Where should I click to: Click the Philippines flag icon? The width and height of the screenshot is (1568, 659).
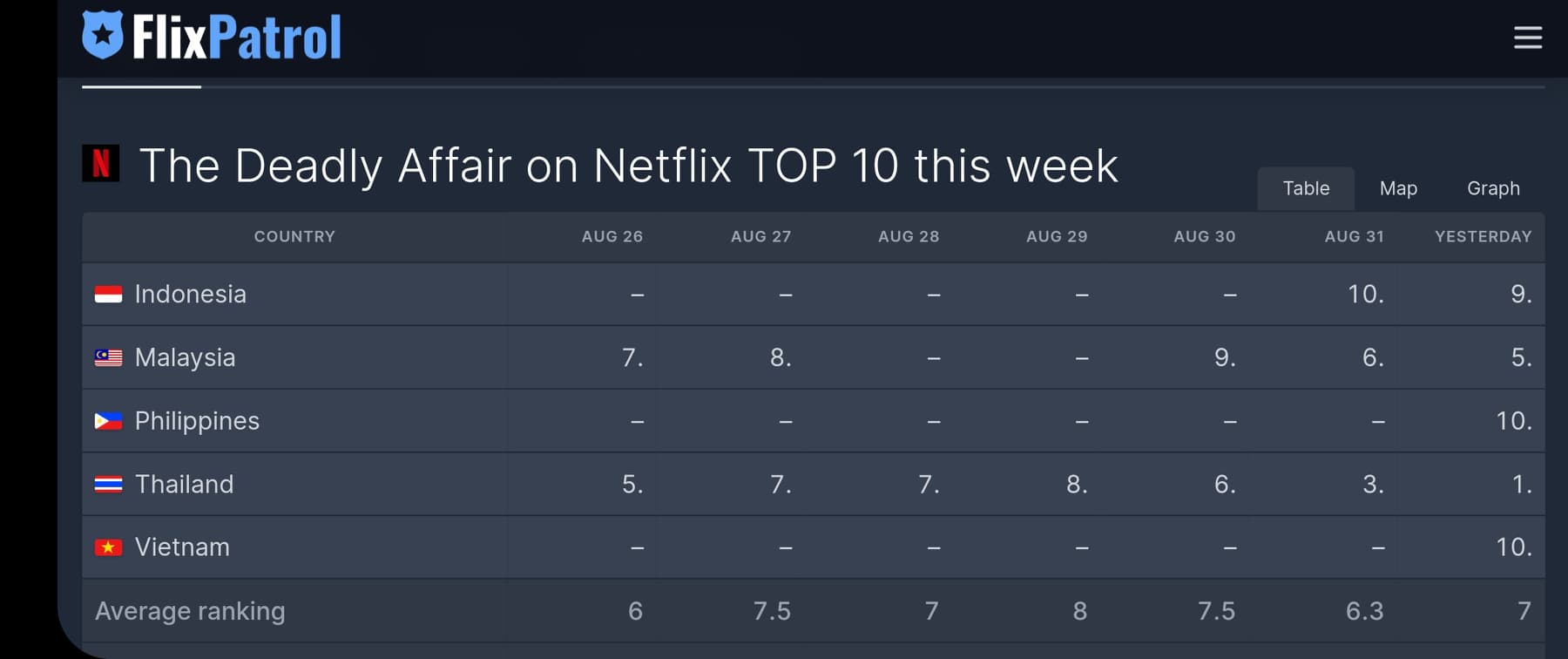pyautogui.click(x=108, y=421)
